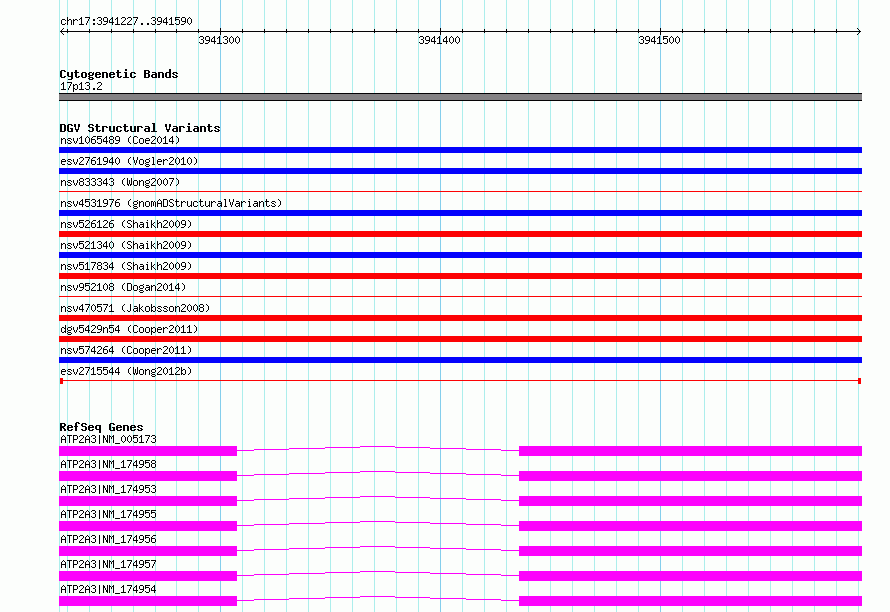Select transcript label ATP2A3|NM_174956

coord(108,539)
